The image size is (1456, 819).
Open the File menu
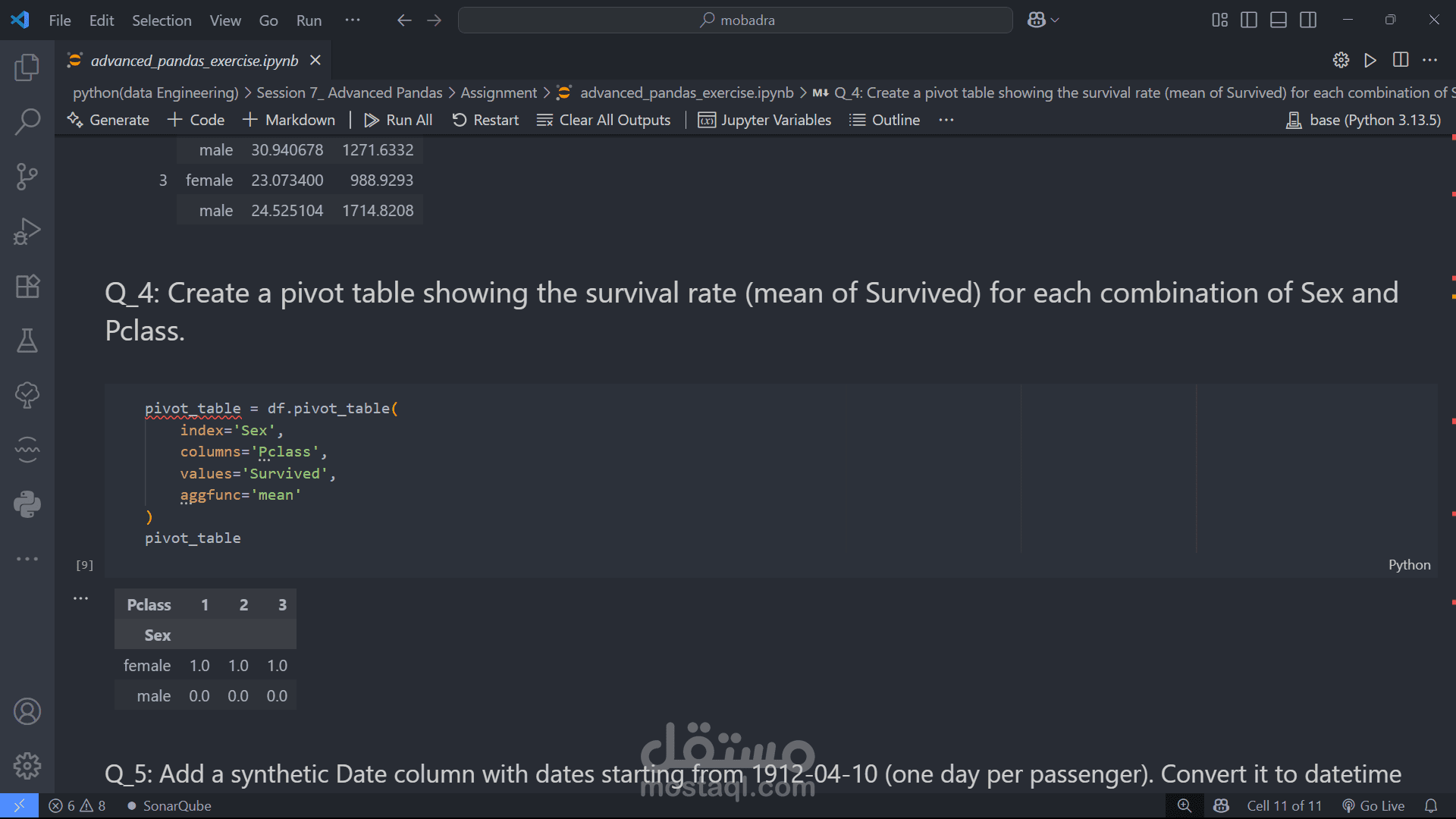point(60,20)
